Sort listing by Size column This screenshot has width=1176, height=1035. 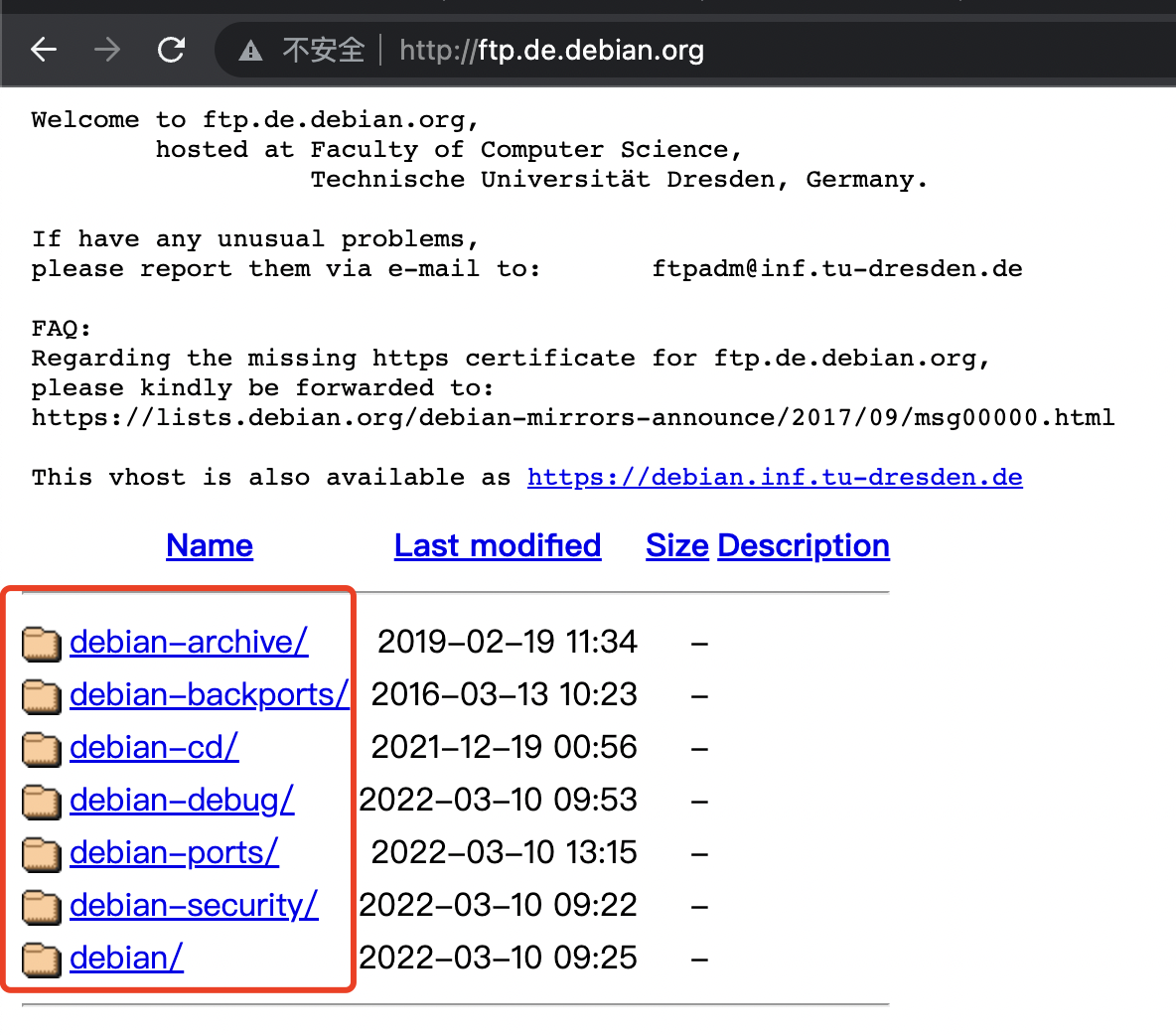(676, 545)
